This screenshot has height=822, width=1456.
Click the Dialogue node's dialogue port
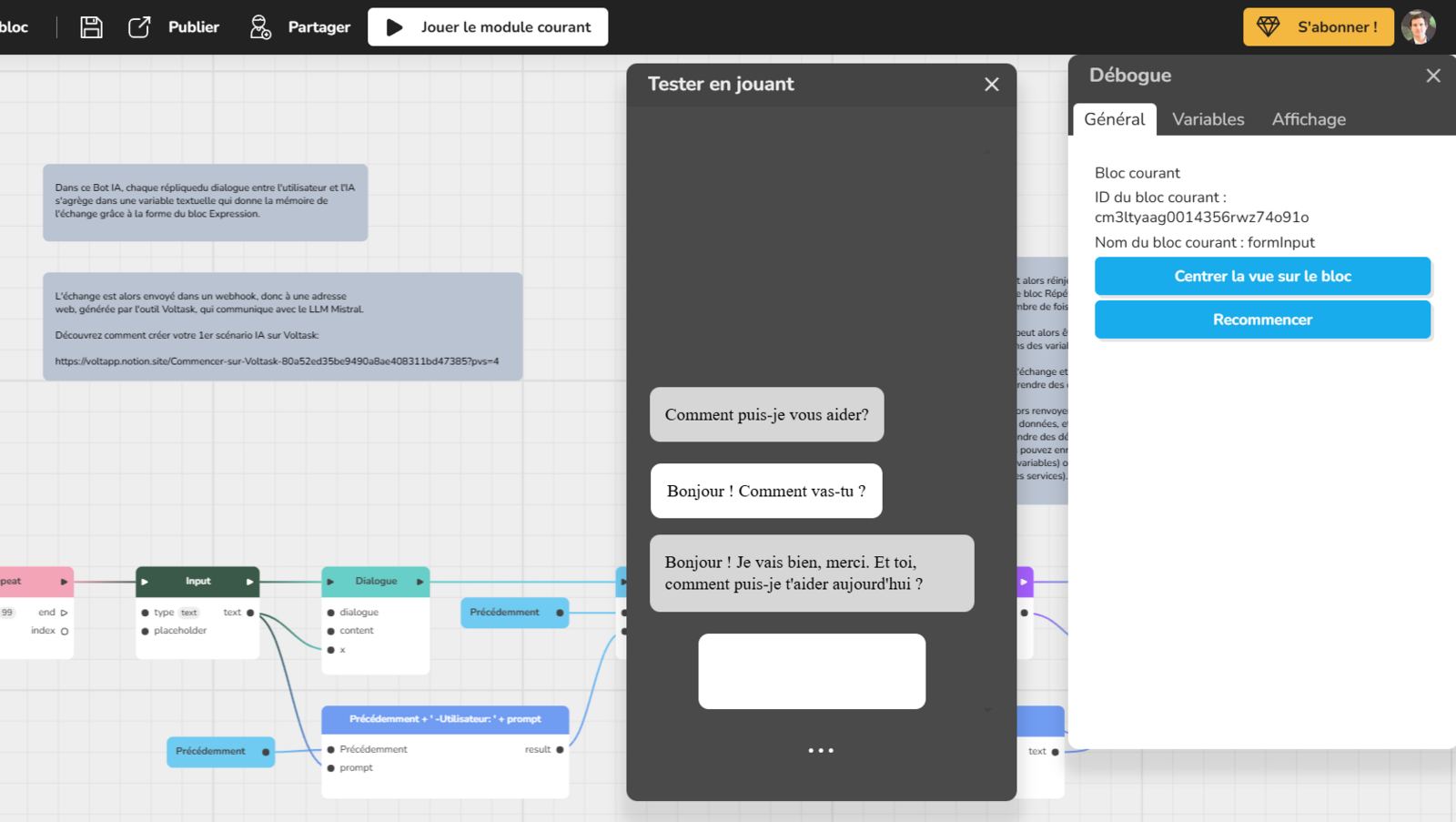tap(330, 613)
